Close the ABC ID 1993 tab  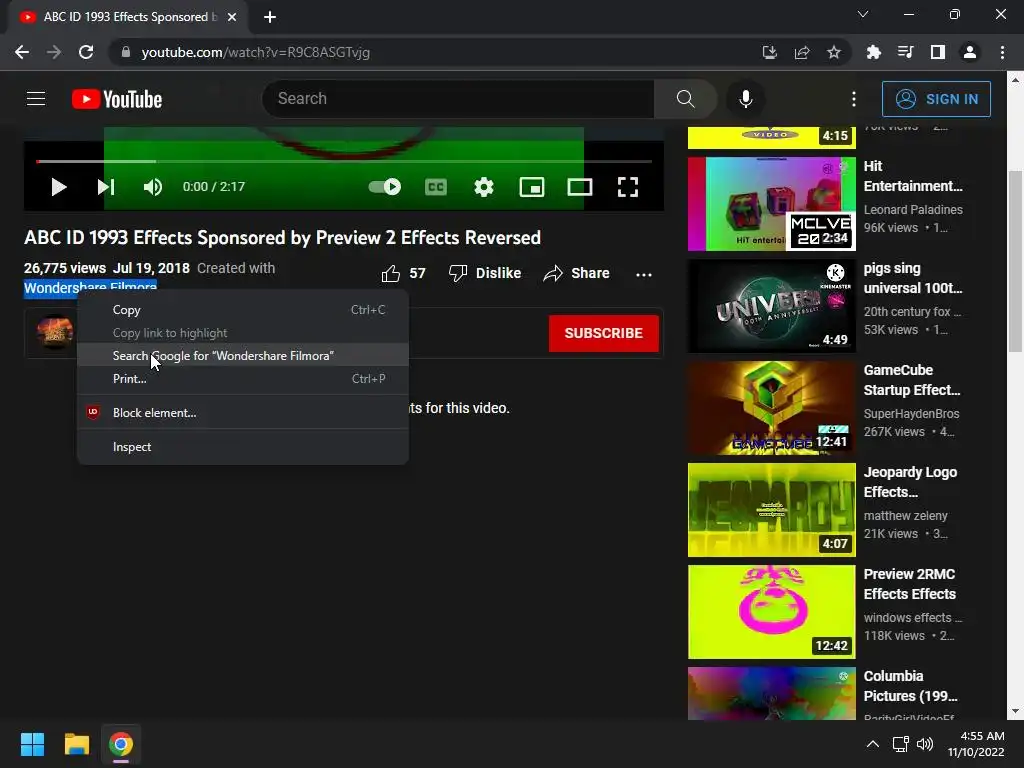click(x=232, y=17)
